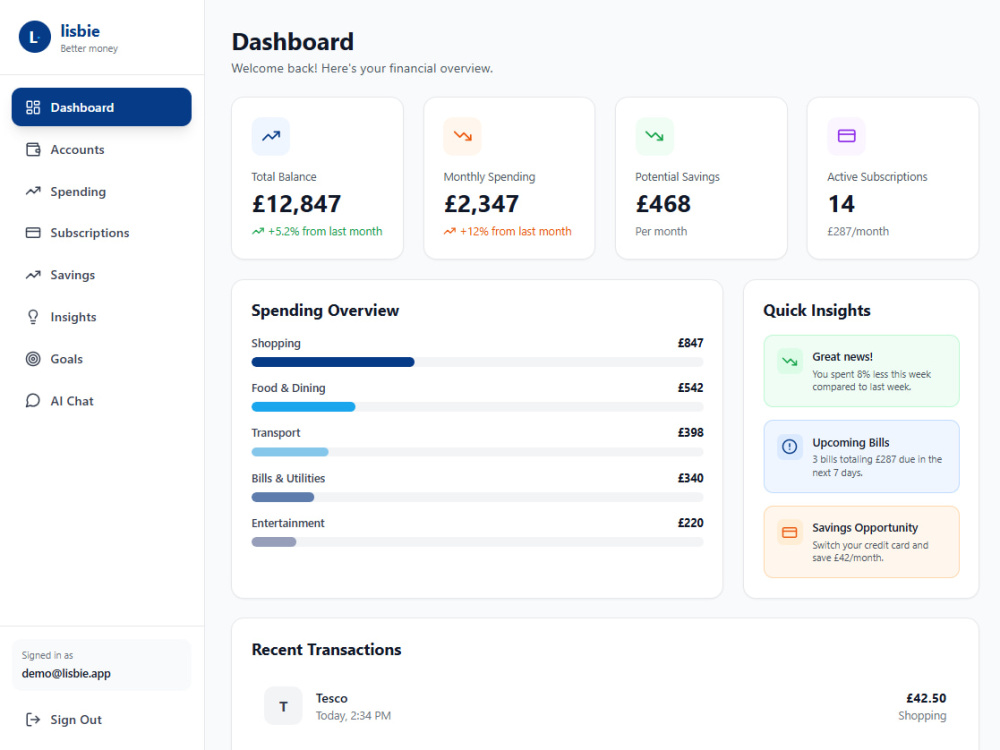Click 'Per month' under Potential Savings
Screen dimensions: 1000x750
tap(661, 232)
